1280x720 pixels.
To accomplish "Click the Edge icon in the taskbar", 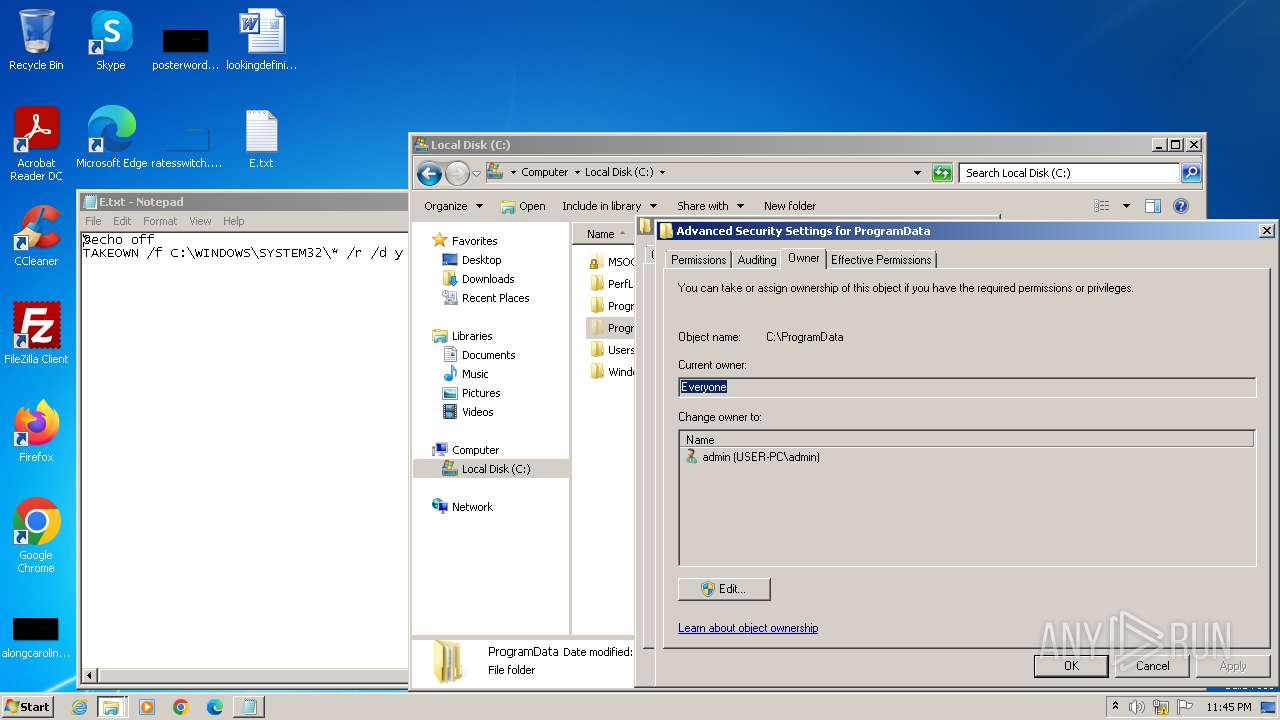I will [x=215, y=707].
